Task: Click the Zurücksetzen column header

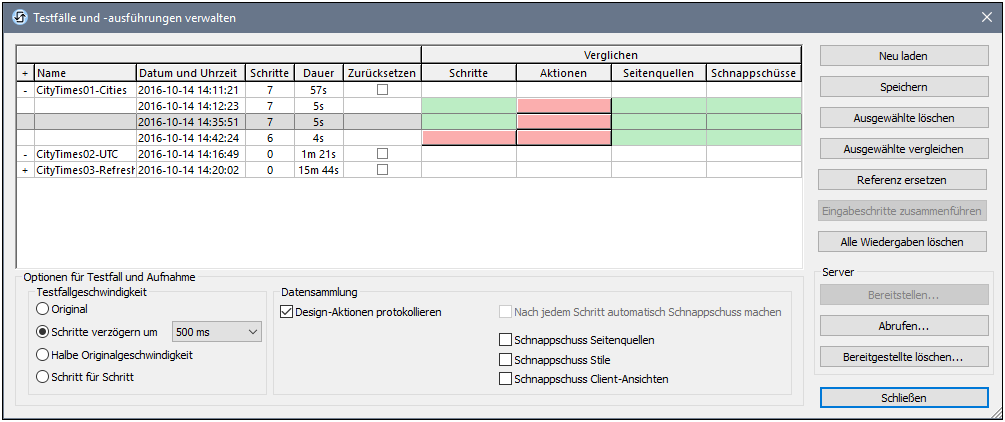Action: (382, 73)
